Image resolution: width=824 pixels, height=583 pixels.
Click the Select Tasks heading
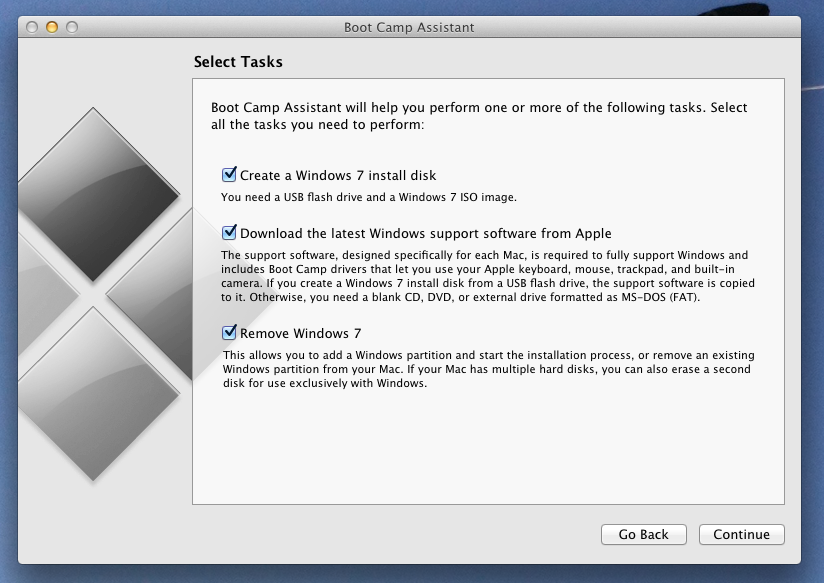238,62
